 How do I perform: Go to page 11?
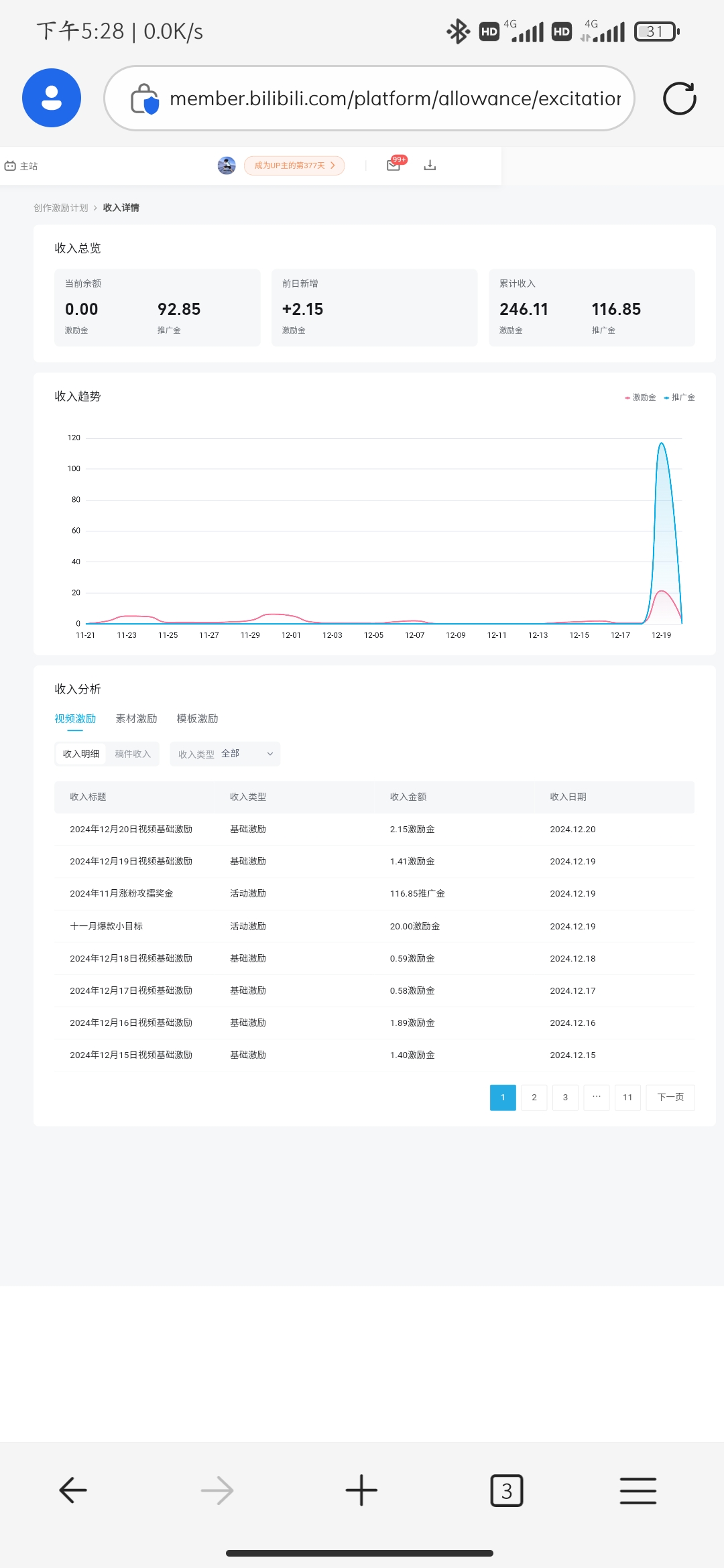627,1098
